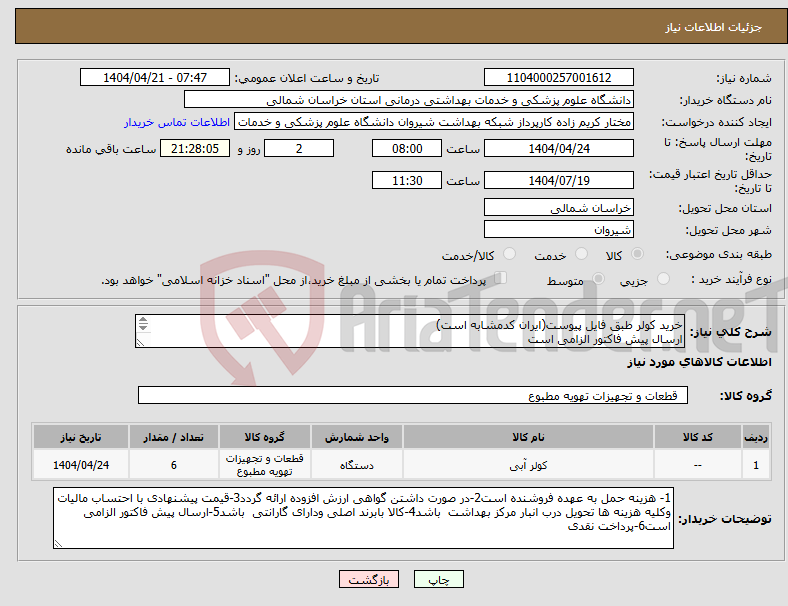The width and height of the screenshot is (788, 606).
Task: Click the resize handle of توضیحات خریدار box
Action: click(58, 543)
